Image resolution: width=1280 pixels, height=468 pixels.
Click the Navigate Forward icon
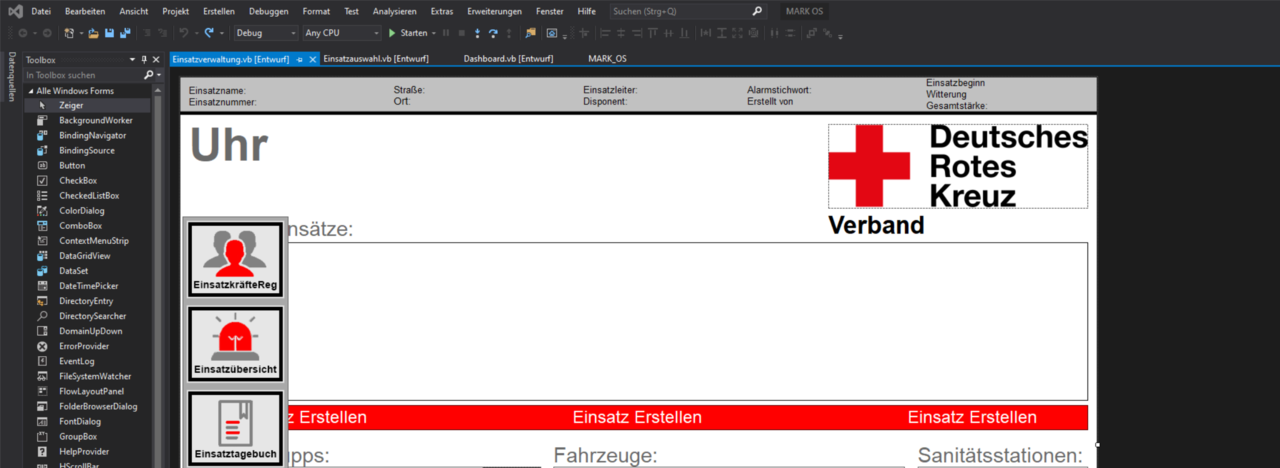click(46, 33)
